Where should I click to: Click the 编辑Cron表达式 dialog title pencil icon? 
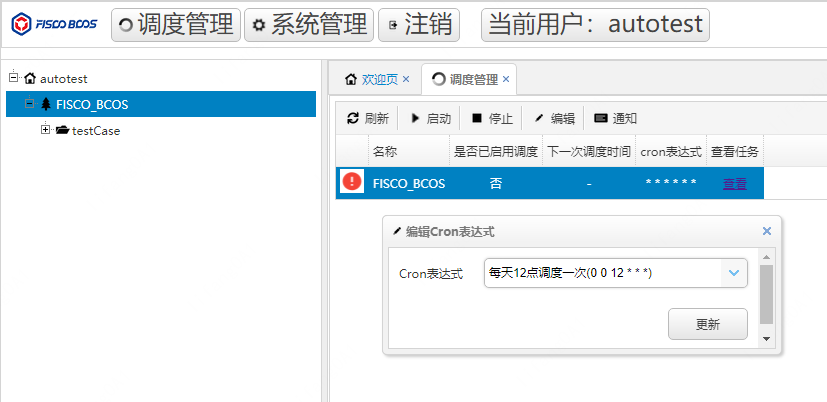397,231
